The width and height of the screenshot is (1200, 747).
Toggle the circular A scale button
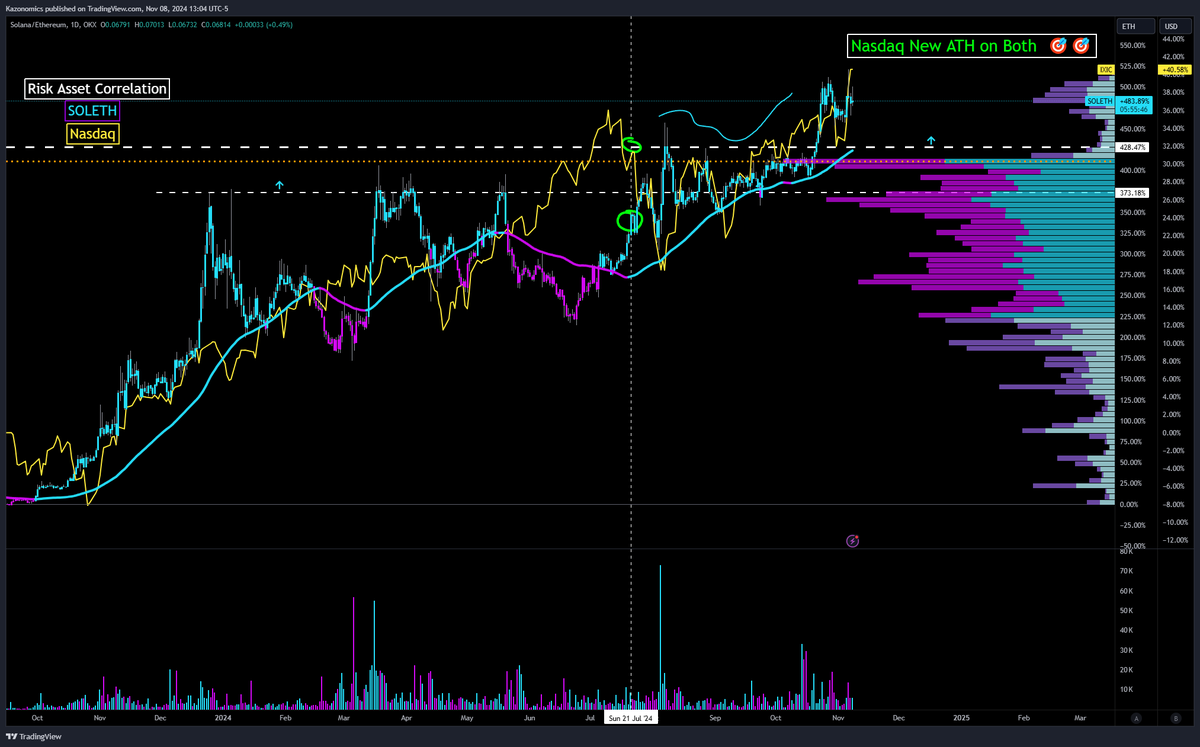tap(1137, 718)
